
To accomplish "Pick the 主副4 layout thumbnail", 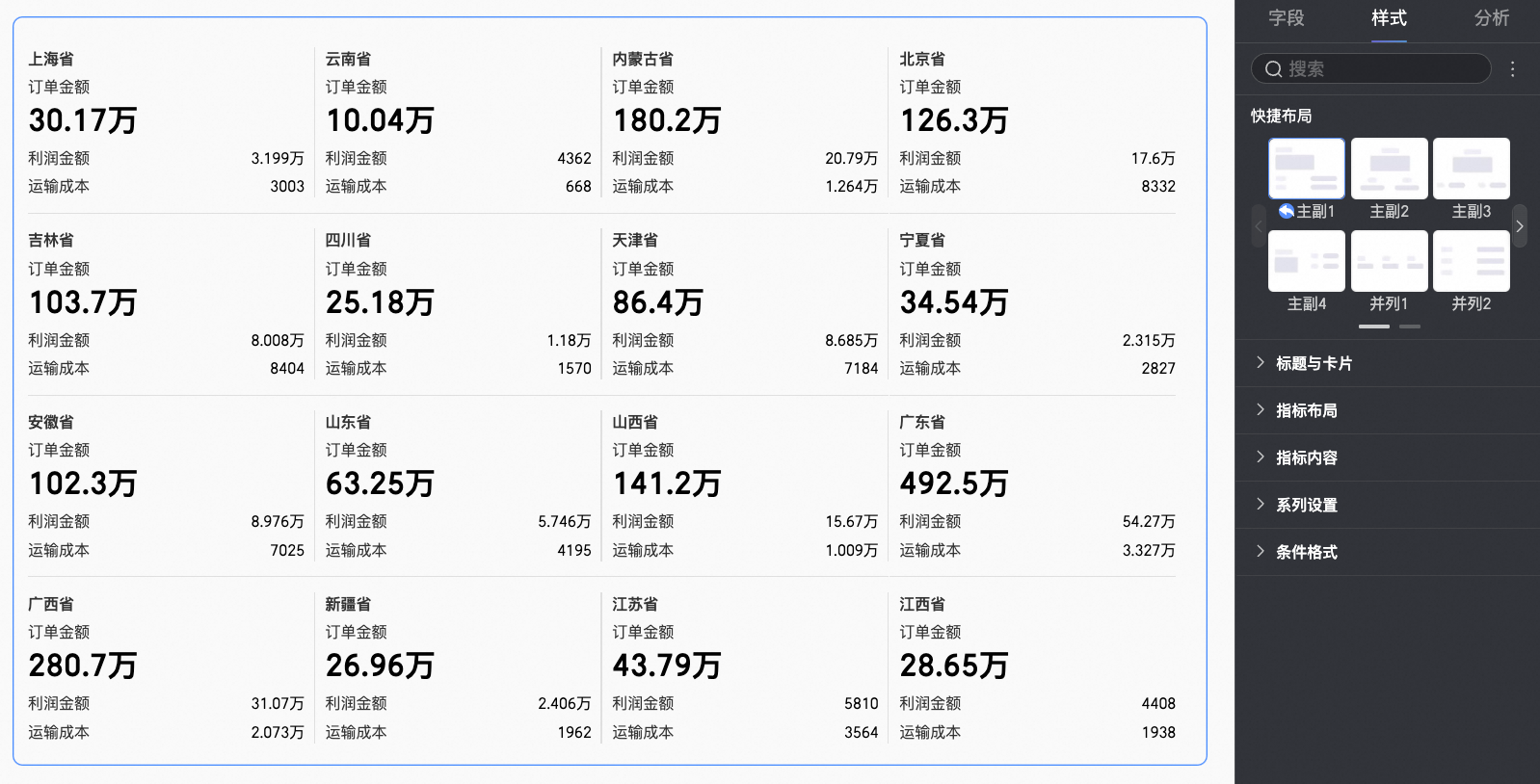I will [x=1306, y=261].
